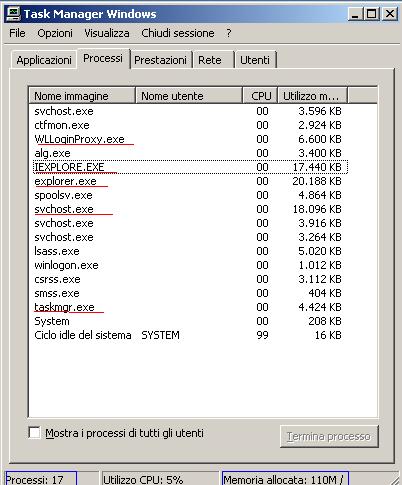Click the Termina processo button
402x485 pixels.
(x=329, y=436)
